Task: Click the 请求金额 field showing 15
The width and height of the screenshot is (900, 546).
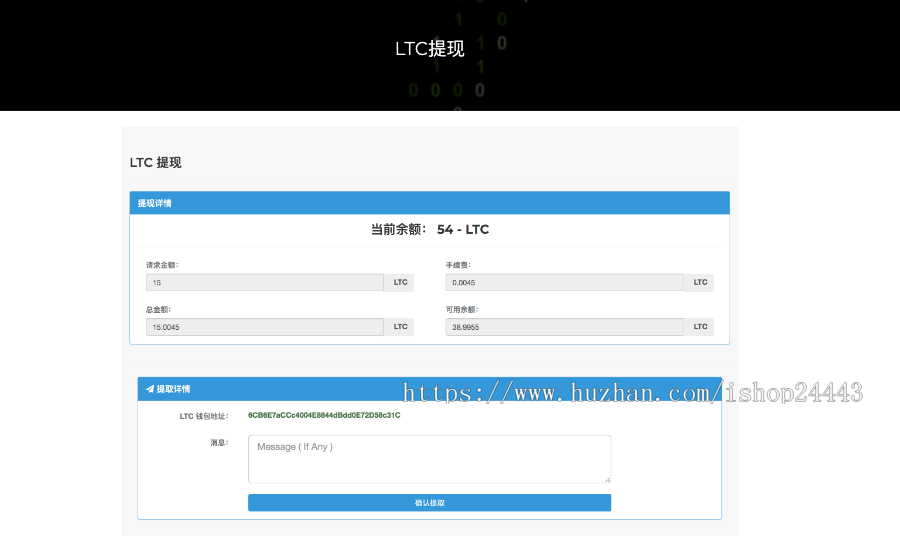Action: tap(265, 282)
